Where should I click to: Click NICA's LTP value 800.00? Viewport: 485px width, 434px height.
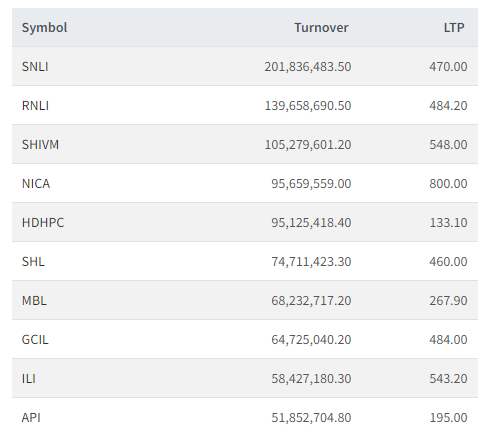(x=448, y=184)
